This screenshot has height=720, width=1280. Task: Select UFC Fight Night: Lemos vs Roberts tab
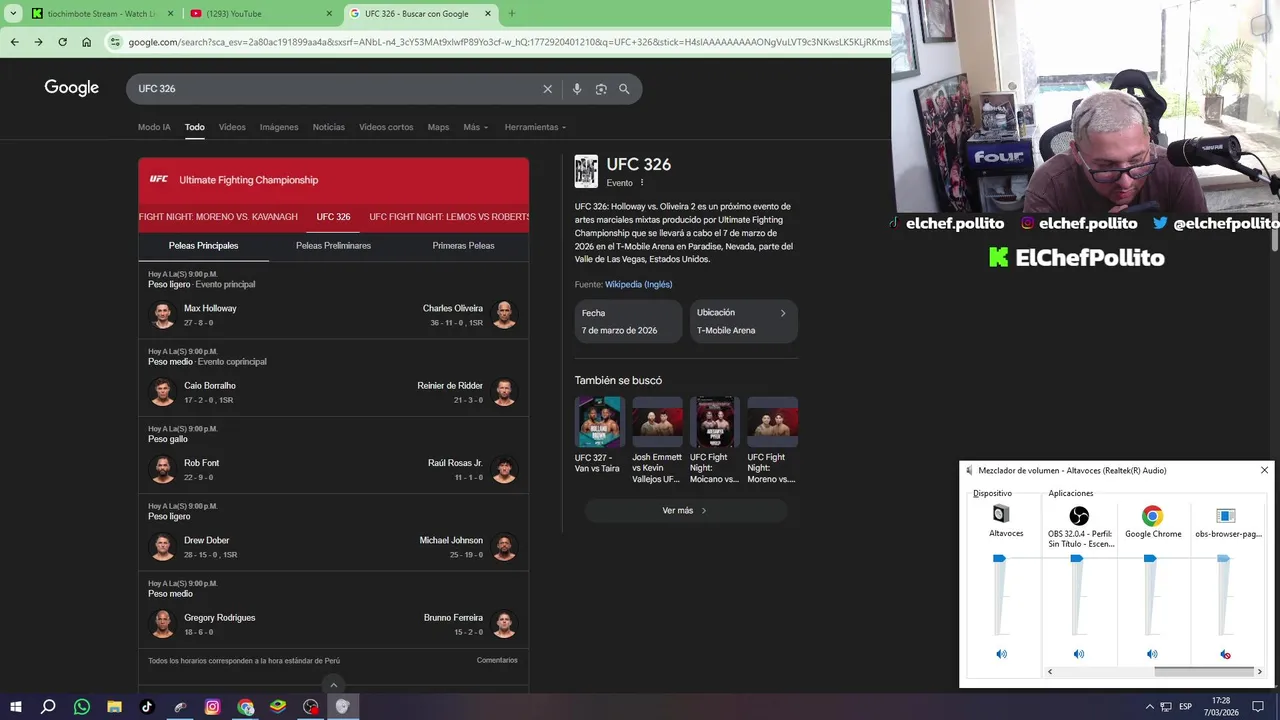coord(449,217)
